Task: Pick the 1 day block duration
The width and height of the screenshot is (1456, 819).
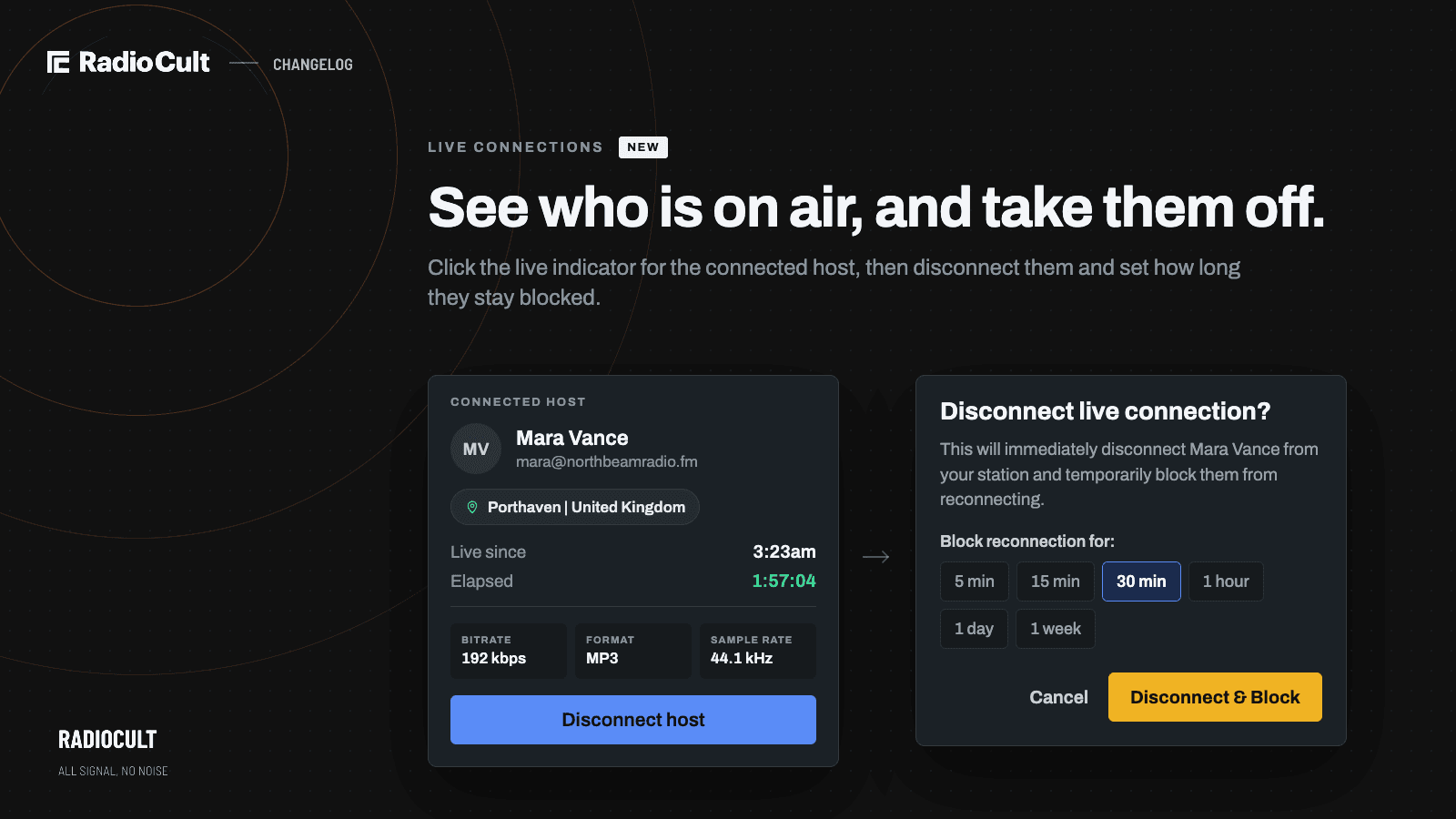Action: pyautogui.click(x=974, y=629)
